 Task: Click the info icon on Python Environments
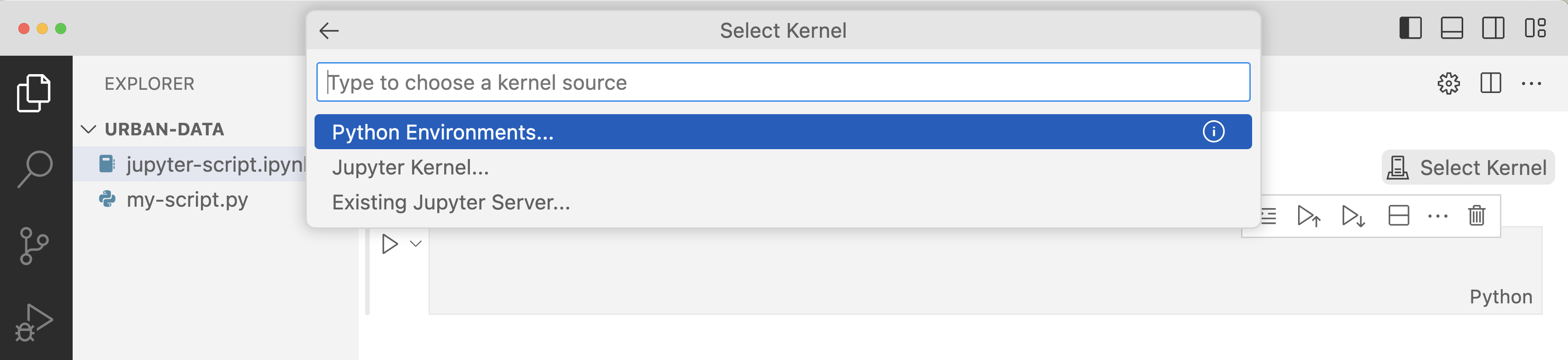[1213, 132]
